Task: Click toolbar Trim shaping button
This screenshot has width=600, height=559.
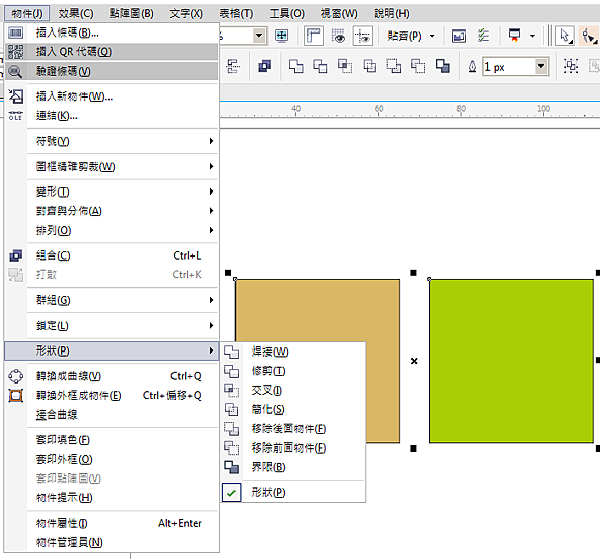Action: coord(320,67)
